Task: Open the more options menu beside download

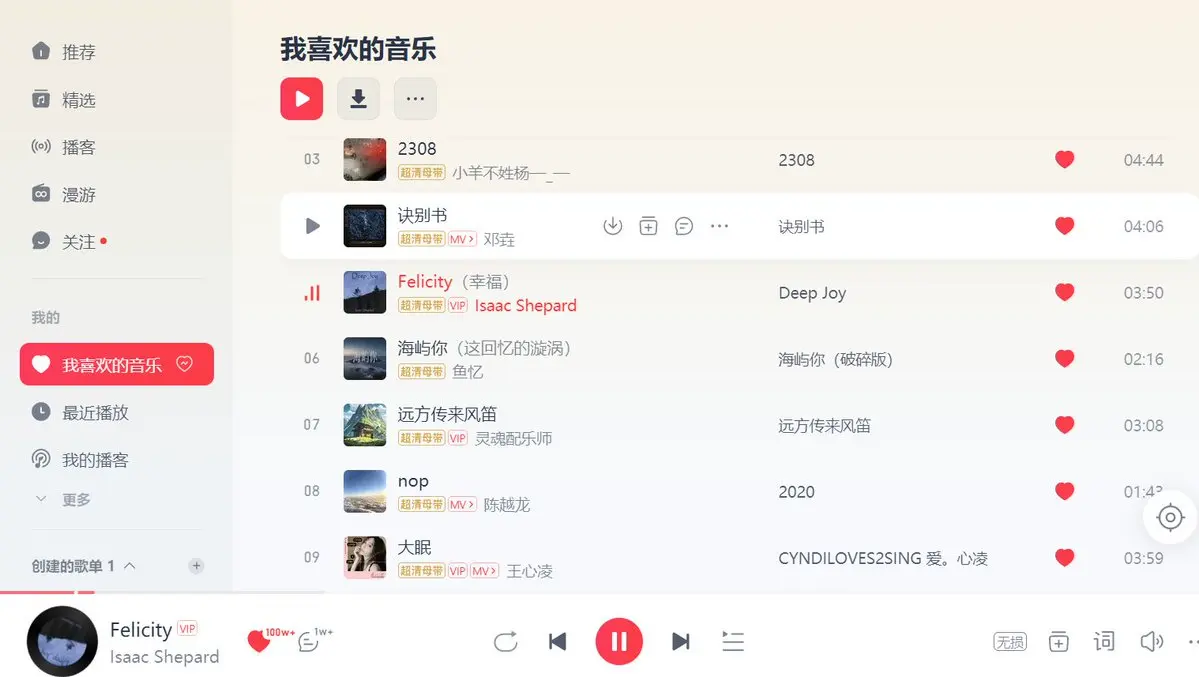Action: (415, 99)
